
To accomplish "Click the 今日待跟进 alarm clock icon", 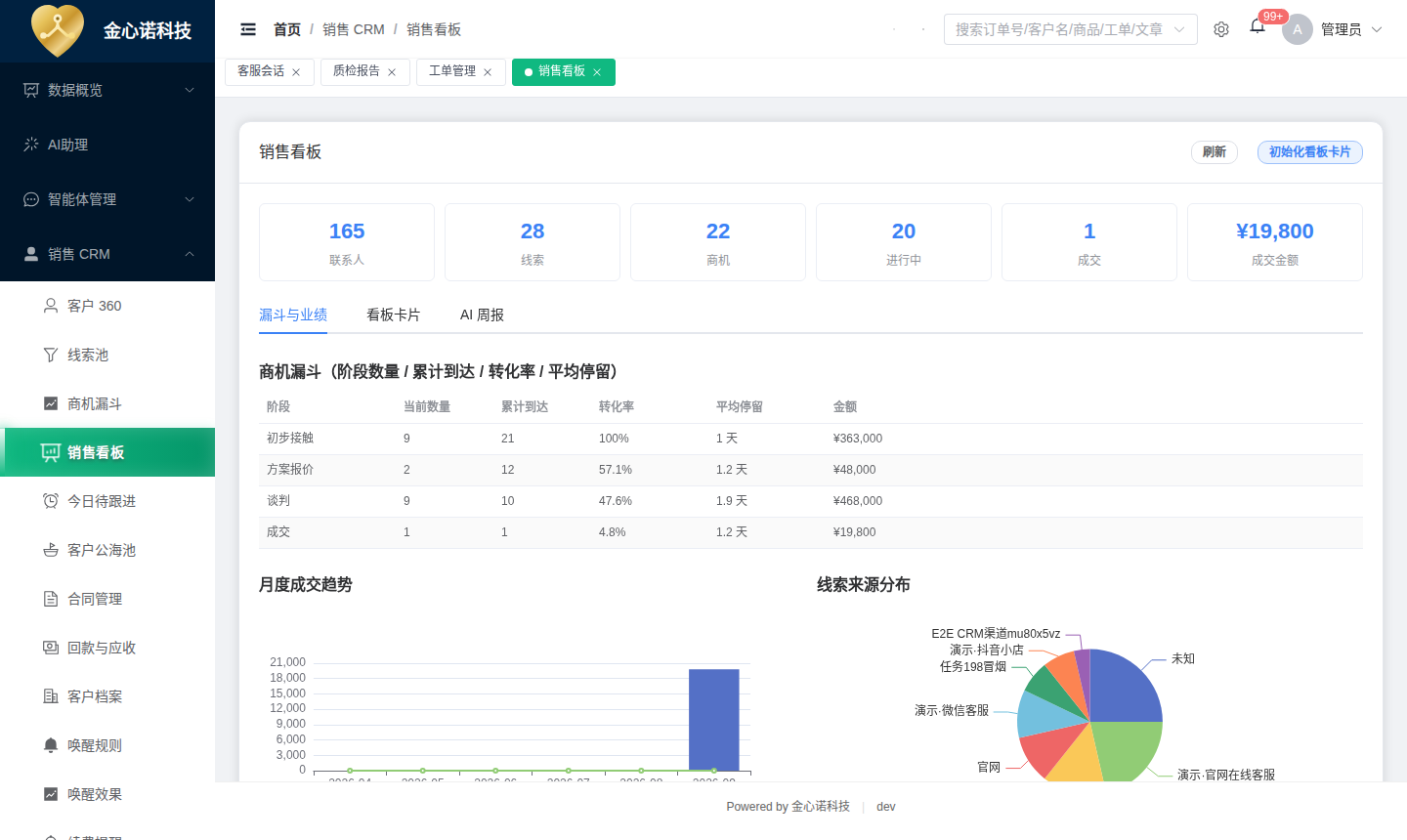I will pos(51,501).
